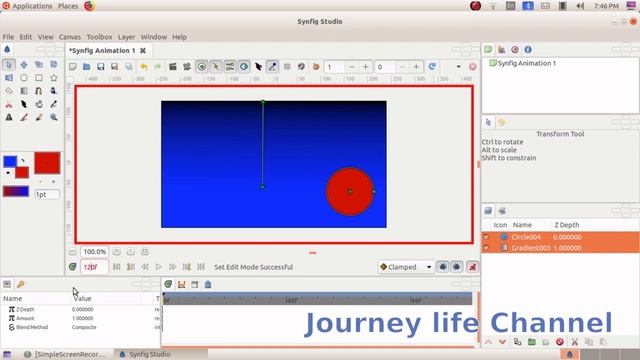Click the large red fill color swatch
Viewport: 640px width, 360px height.
[x=47, y=163]
